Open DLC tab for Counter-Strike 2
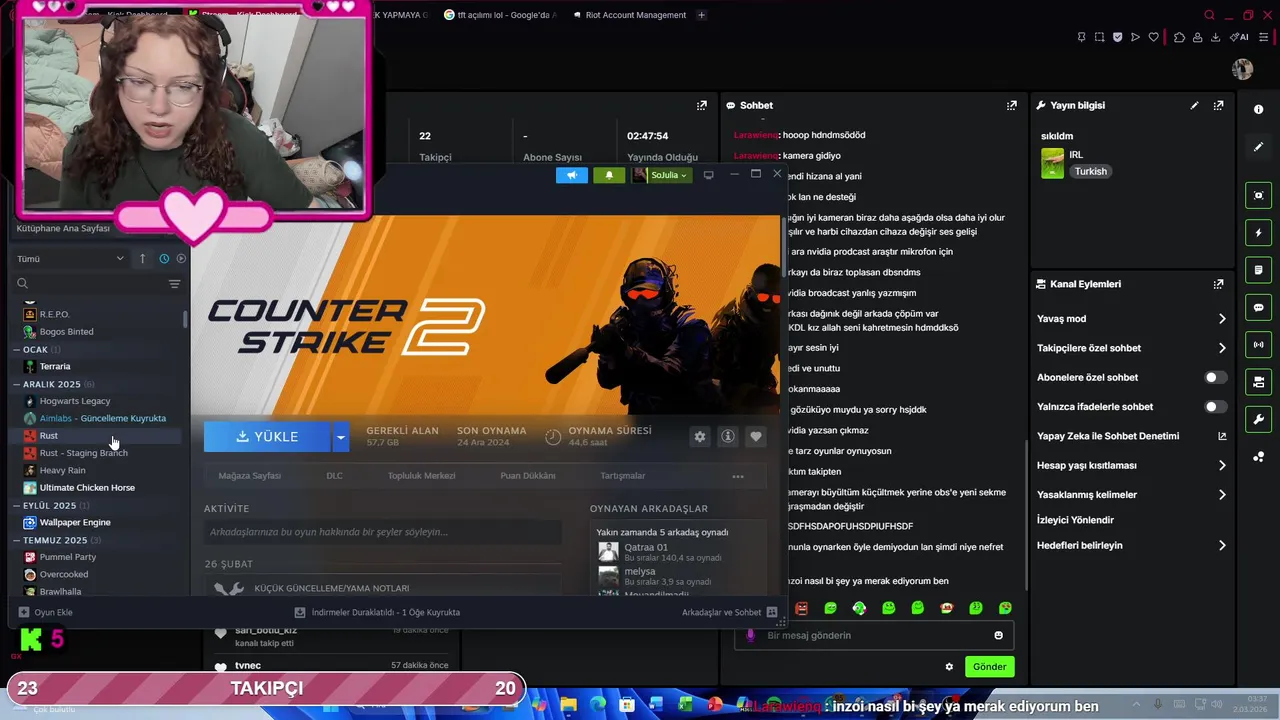Image resolution: width=1280 pixels, height=720 pixels. click(x=334, y=476)
